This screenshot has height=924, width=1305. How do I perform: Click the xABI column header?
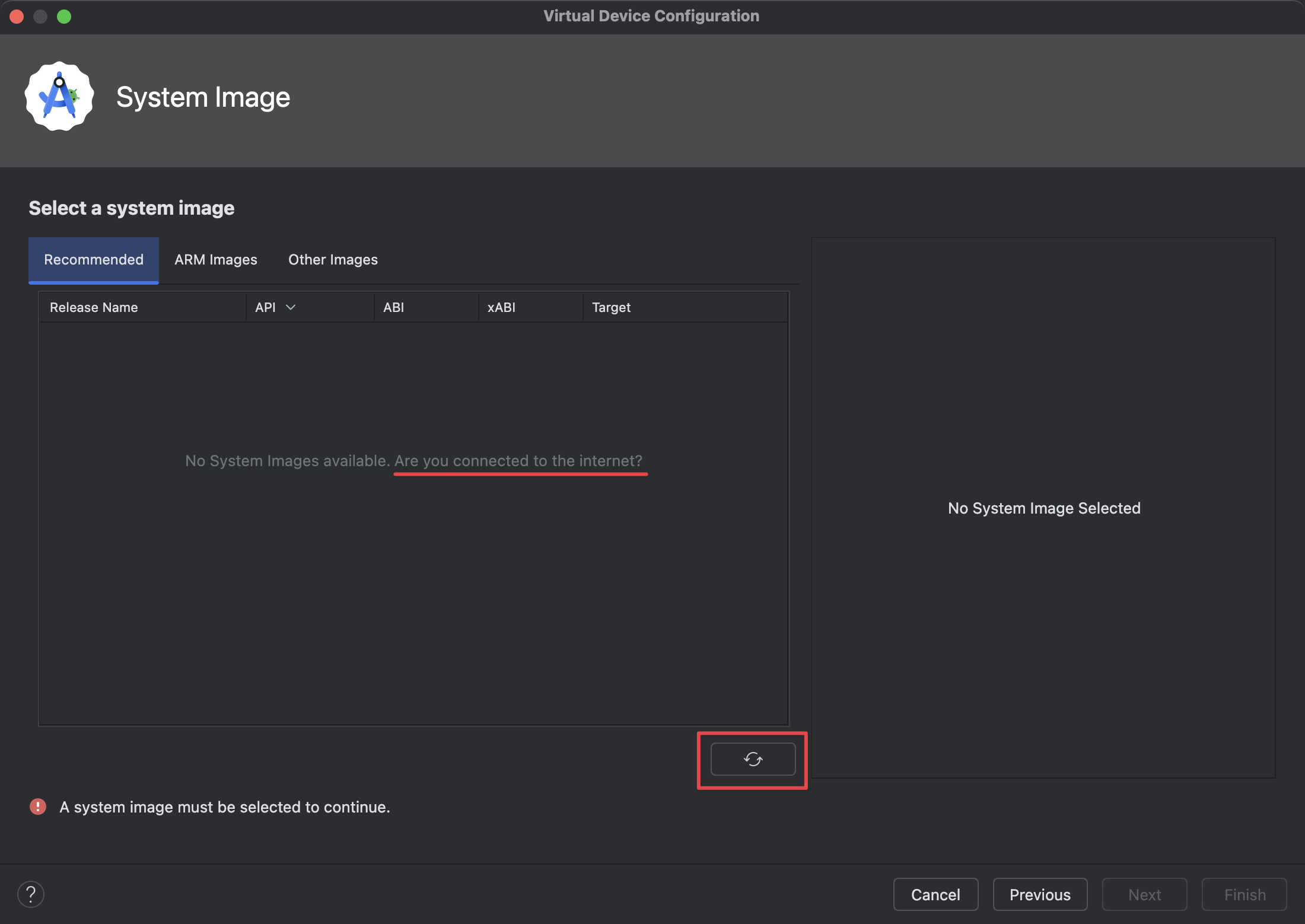coord(501,307)
